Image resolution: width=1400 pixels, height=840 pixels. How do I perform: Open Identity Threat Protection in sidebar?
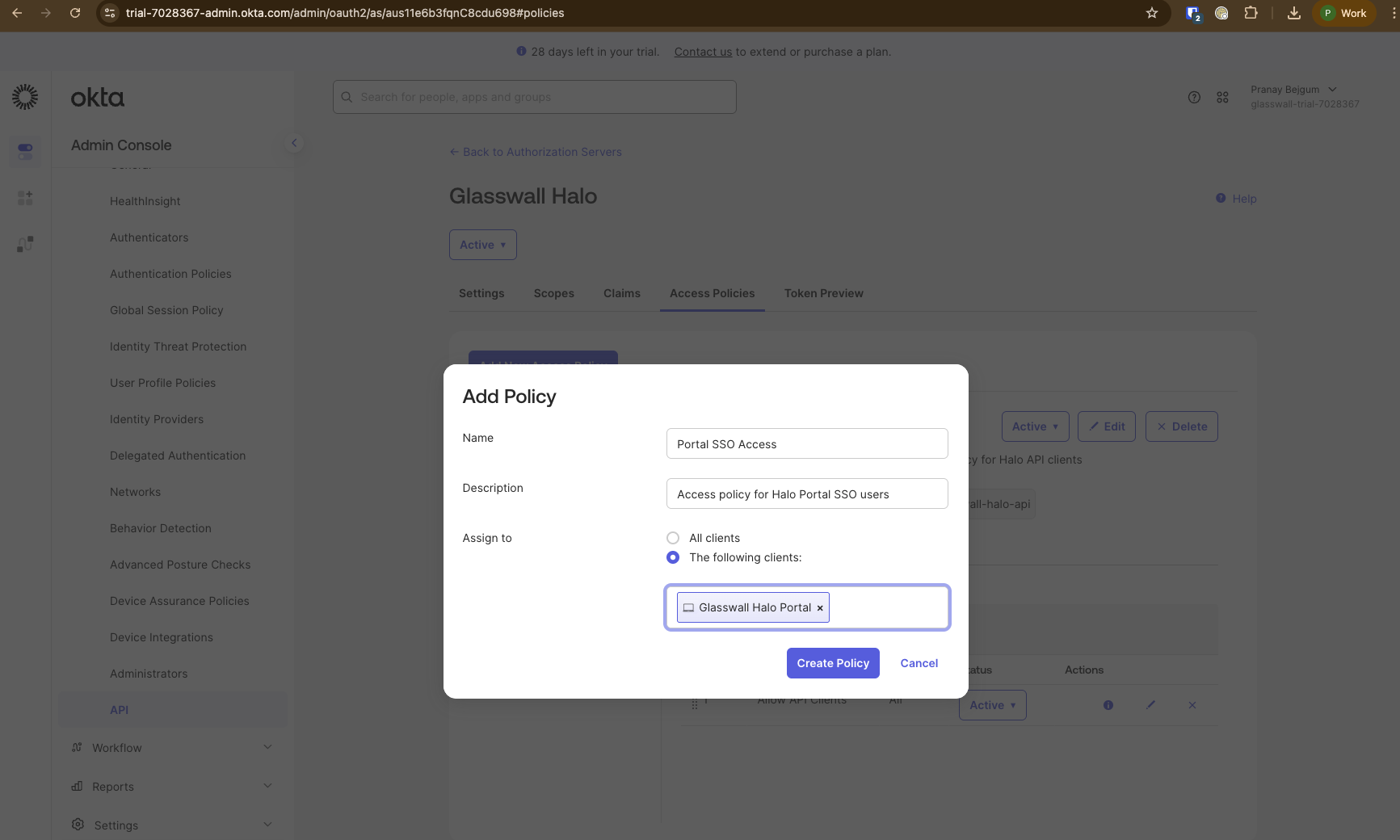pyautogui.click(x=178, y=346)
